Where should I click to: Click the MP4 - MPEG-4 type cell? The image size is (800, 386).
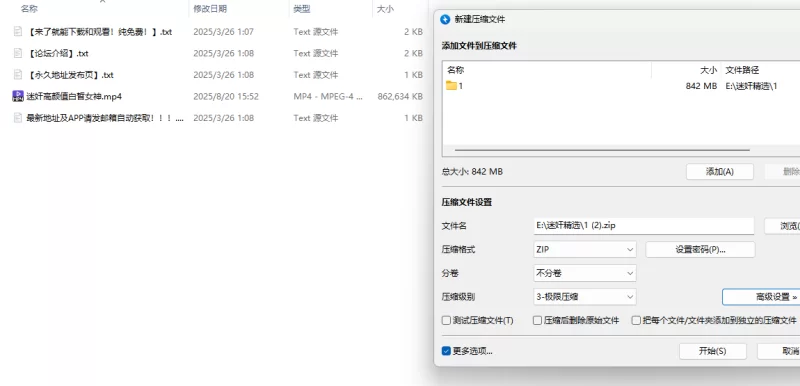click(x=328, y=96)
